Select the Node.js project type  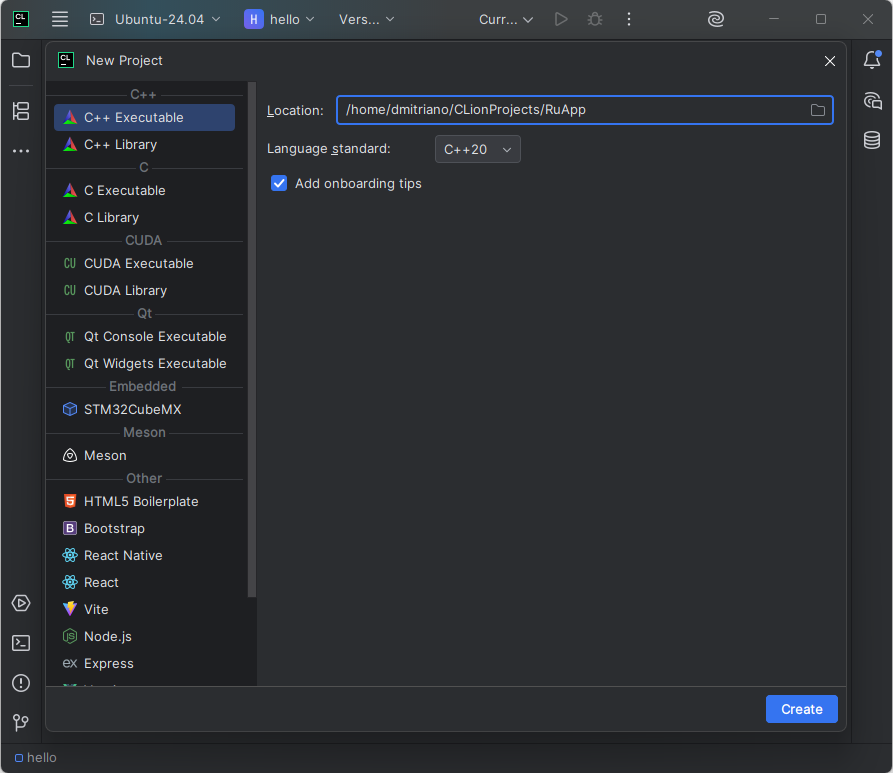(144, 636)
